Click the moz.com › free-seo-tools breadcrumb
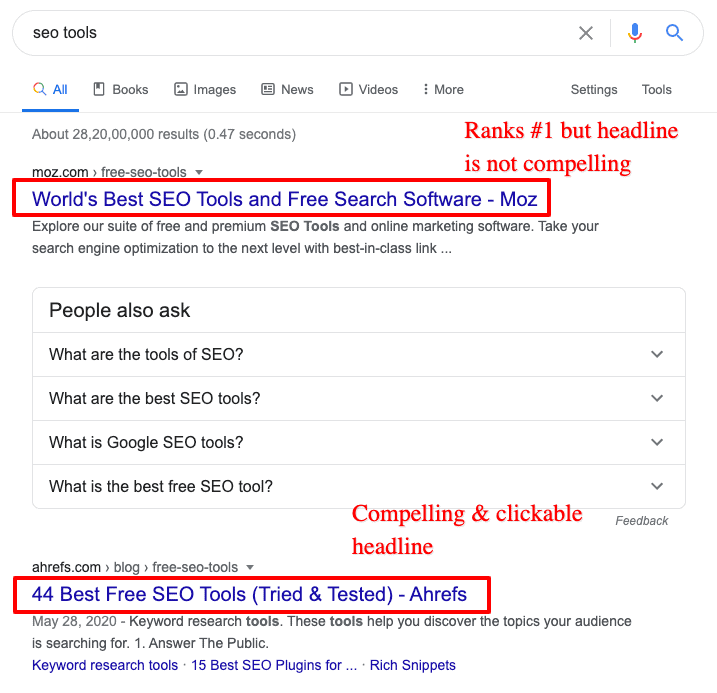The width and height of the screenshot is (717, 693). click(109, 172)
